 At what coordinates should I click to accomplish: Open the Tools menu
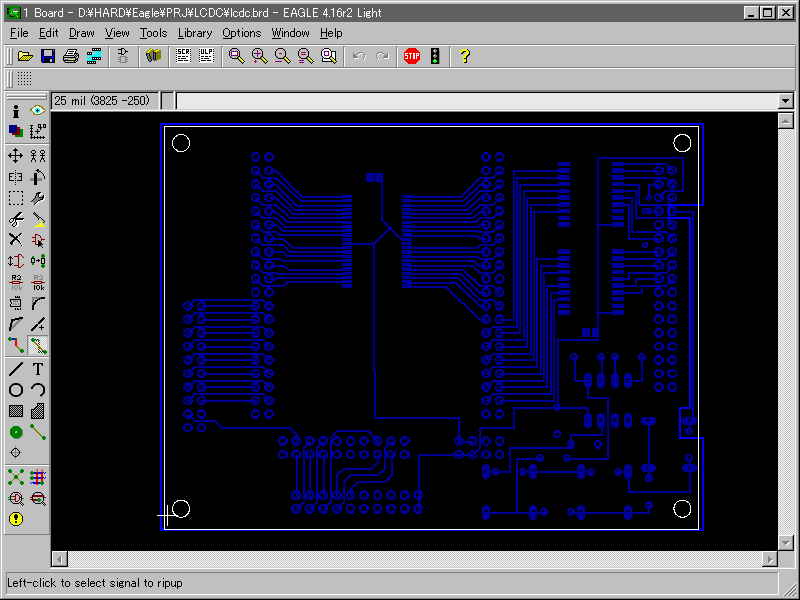tap(154, 33)
